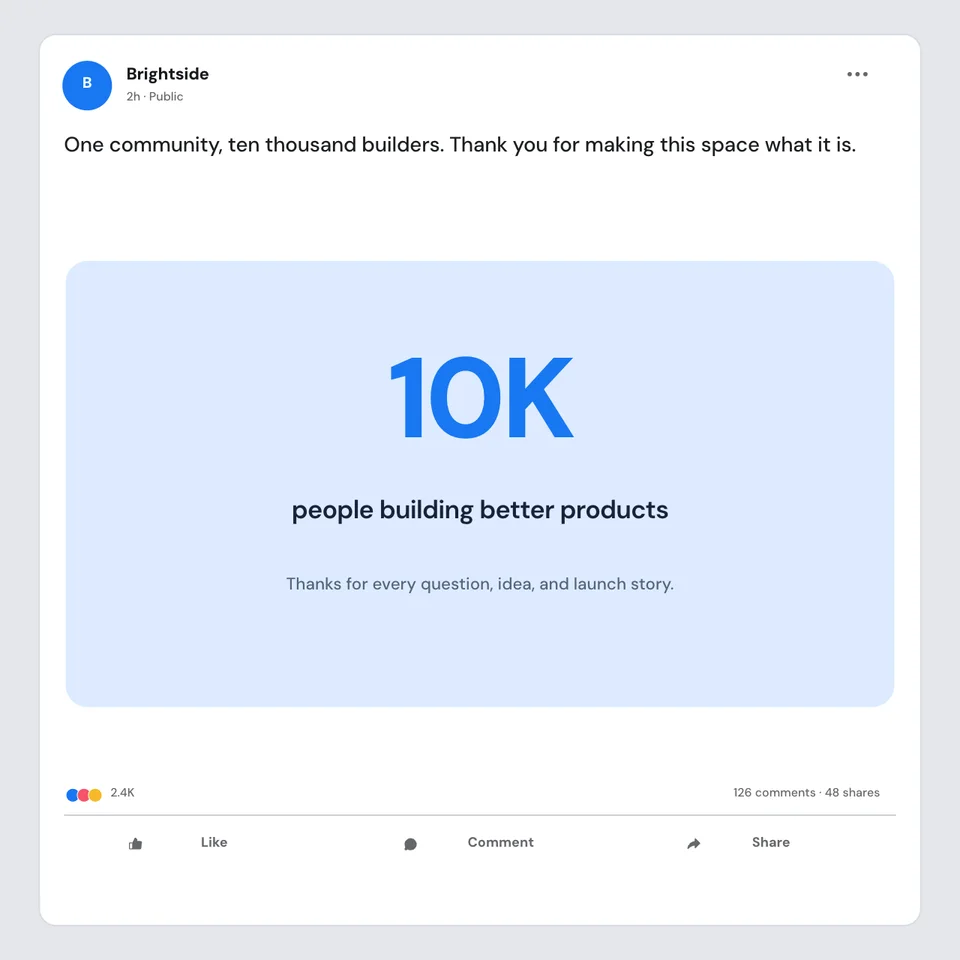Click the red reaction circle
960x960 pixels.
84,795
